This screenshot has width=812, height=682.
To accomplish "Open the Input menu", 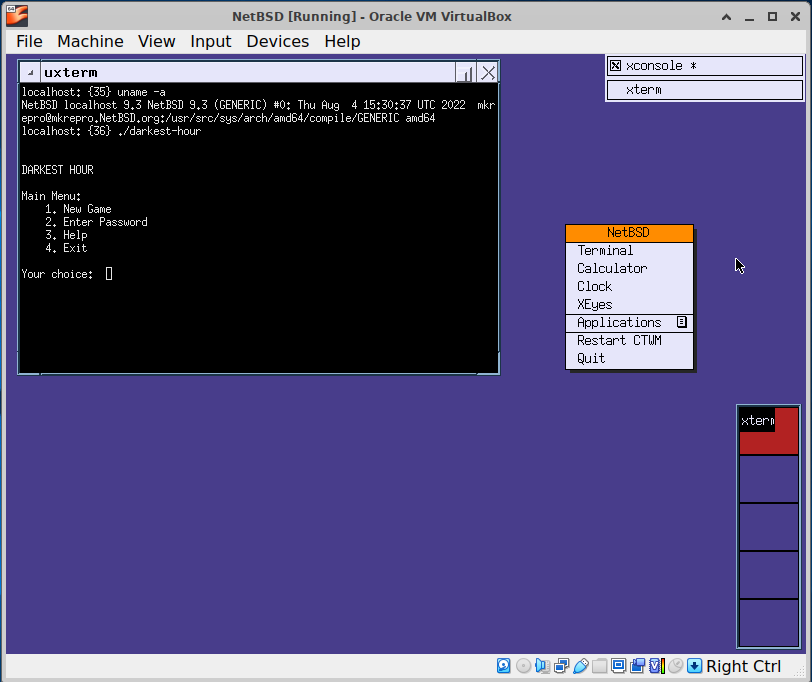I will [210, 41].
